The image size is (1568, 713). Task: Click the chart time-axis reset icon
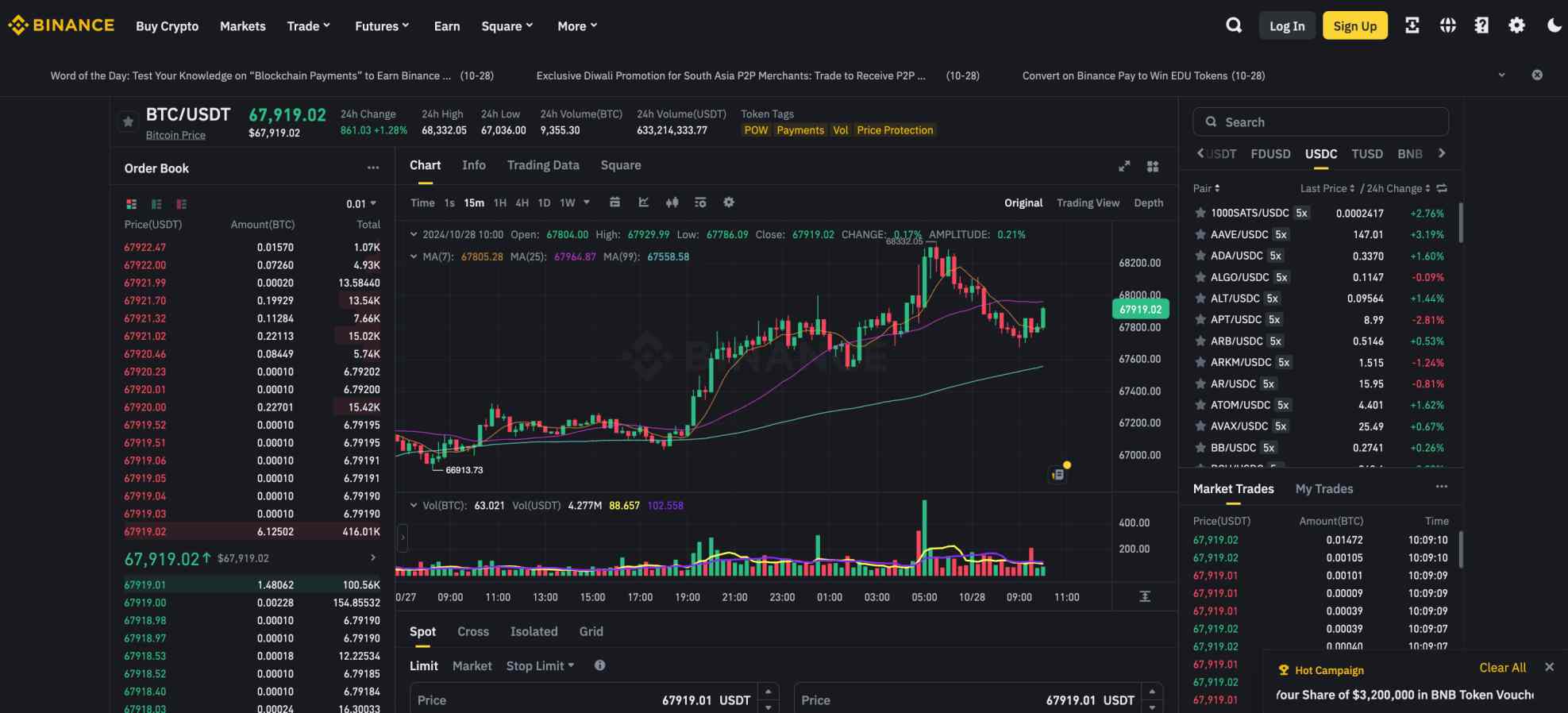click(1145, 596)
